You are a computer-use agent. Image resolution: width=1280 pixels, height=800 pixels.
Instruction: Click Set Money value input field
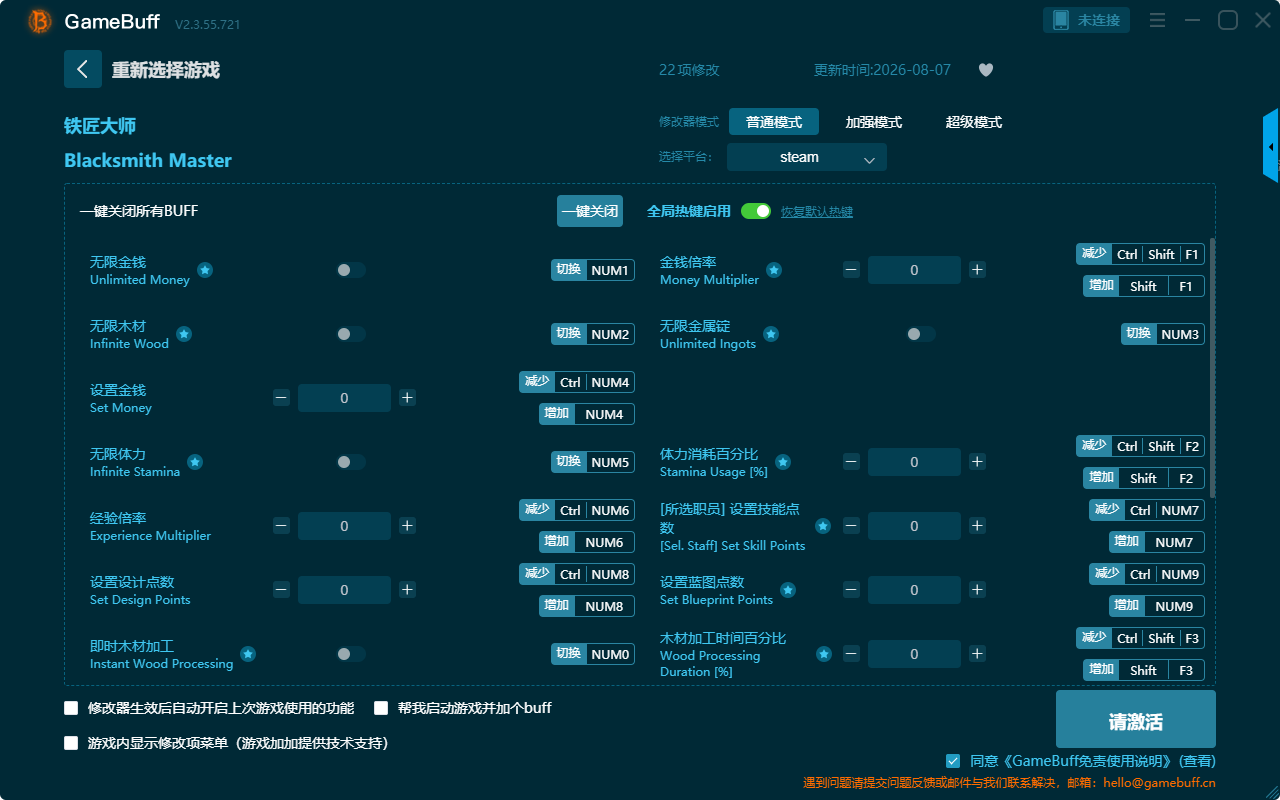pos(344,398)
